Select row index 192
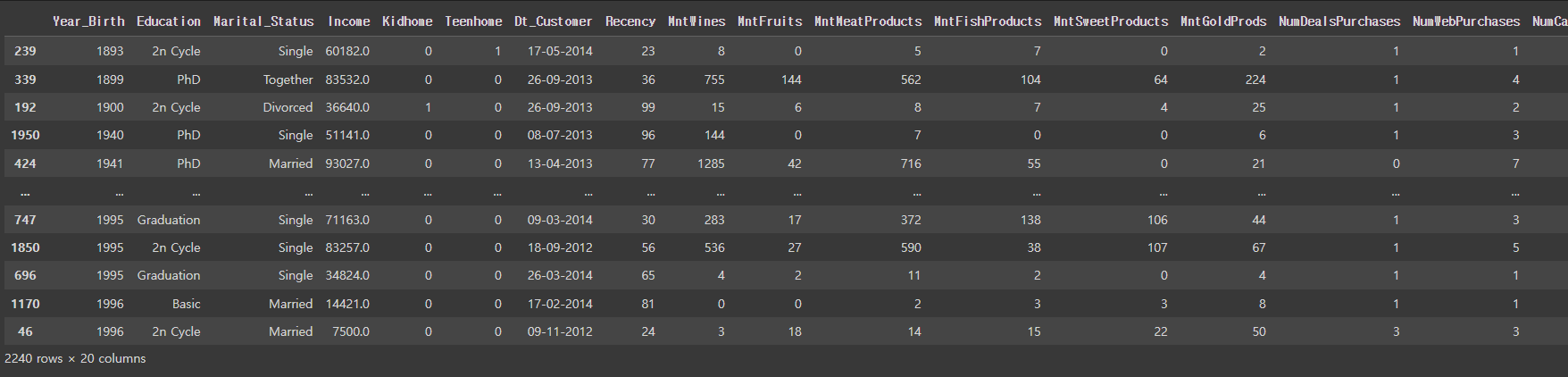This screenshot has height=377, width=1568. pos(25,107)
